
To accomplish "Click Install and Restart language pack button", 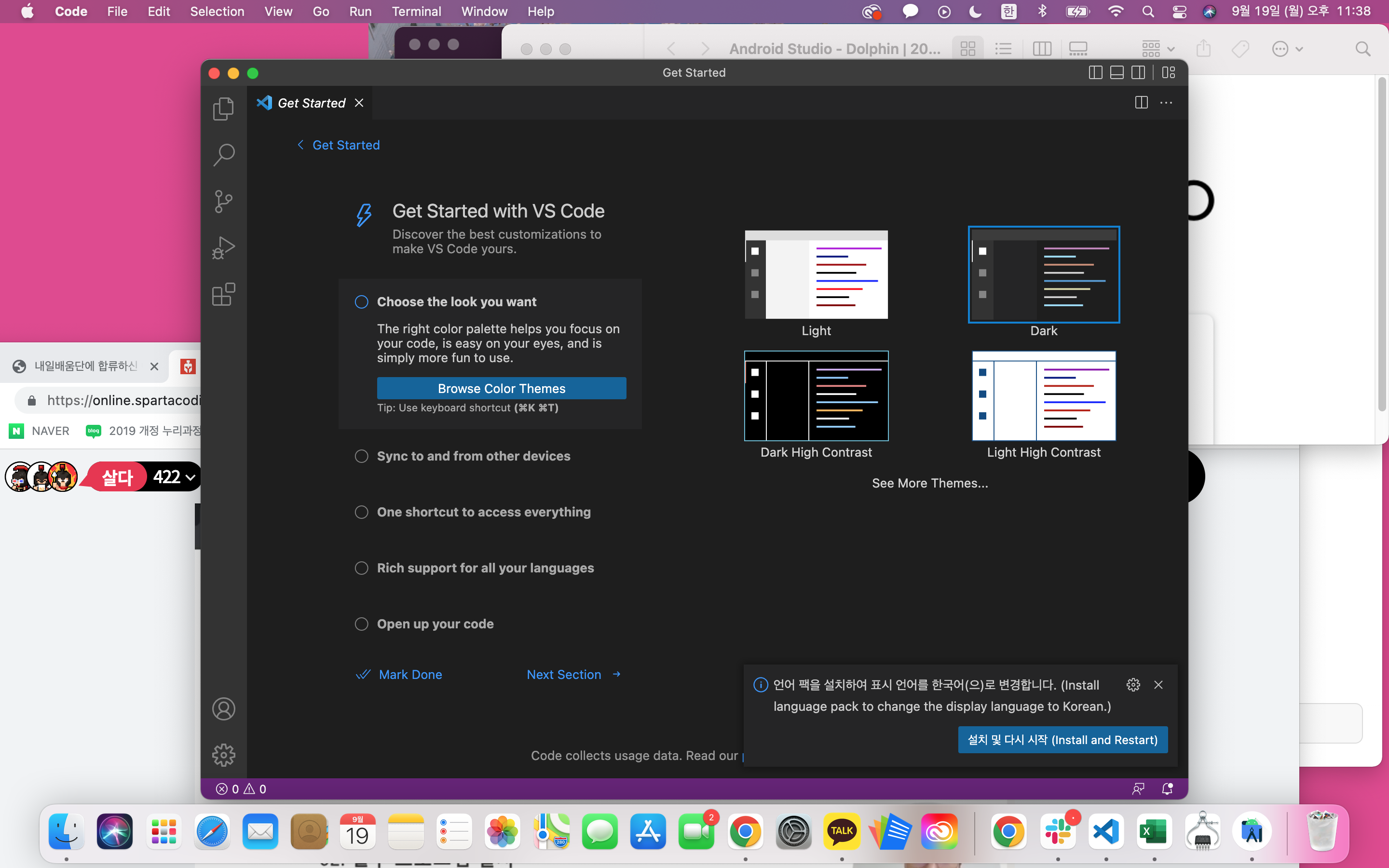I will [x=1062, y=740].
